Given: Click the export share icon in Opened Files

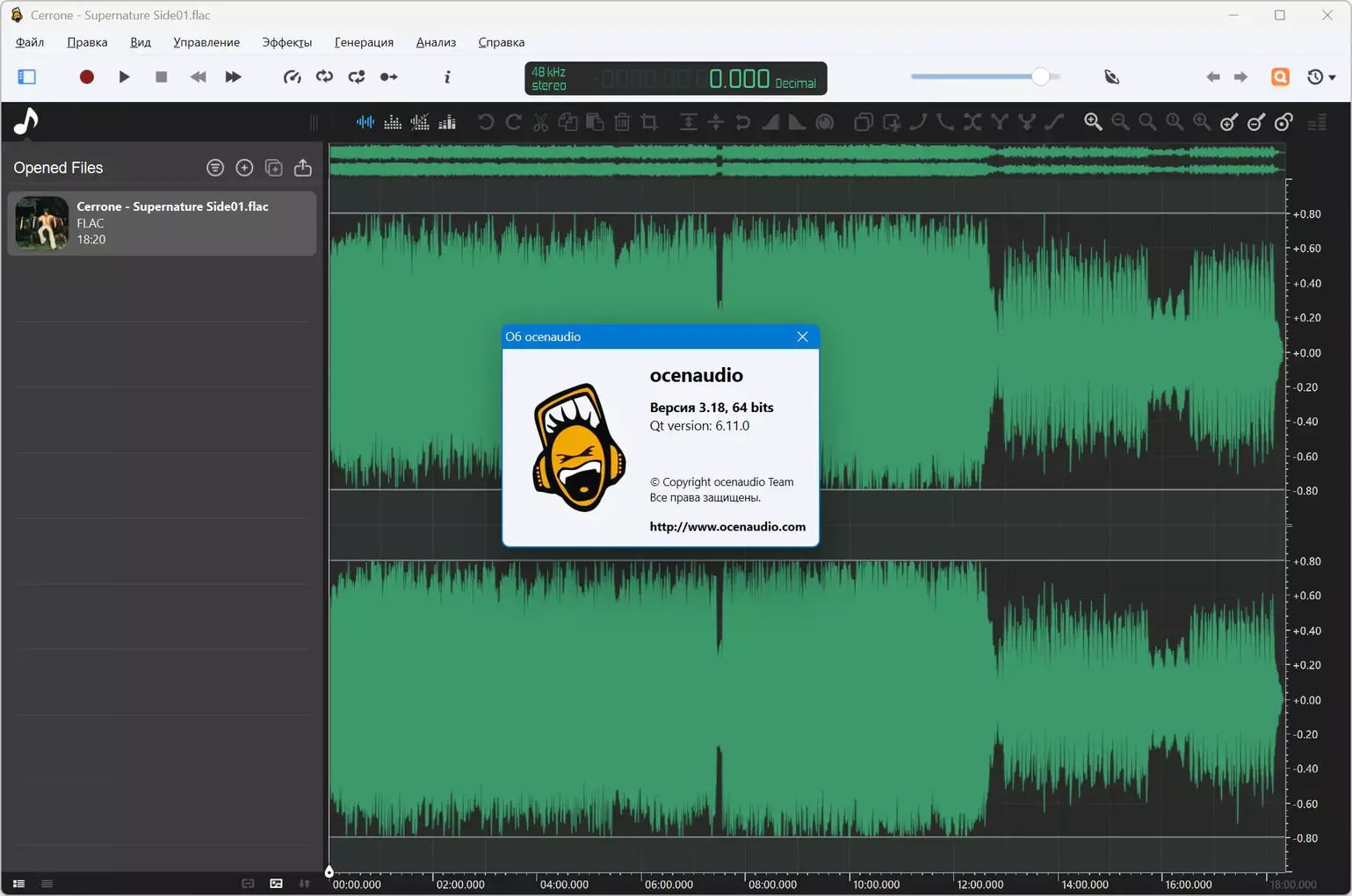Looking at the screenshot, I should (303, 168).
